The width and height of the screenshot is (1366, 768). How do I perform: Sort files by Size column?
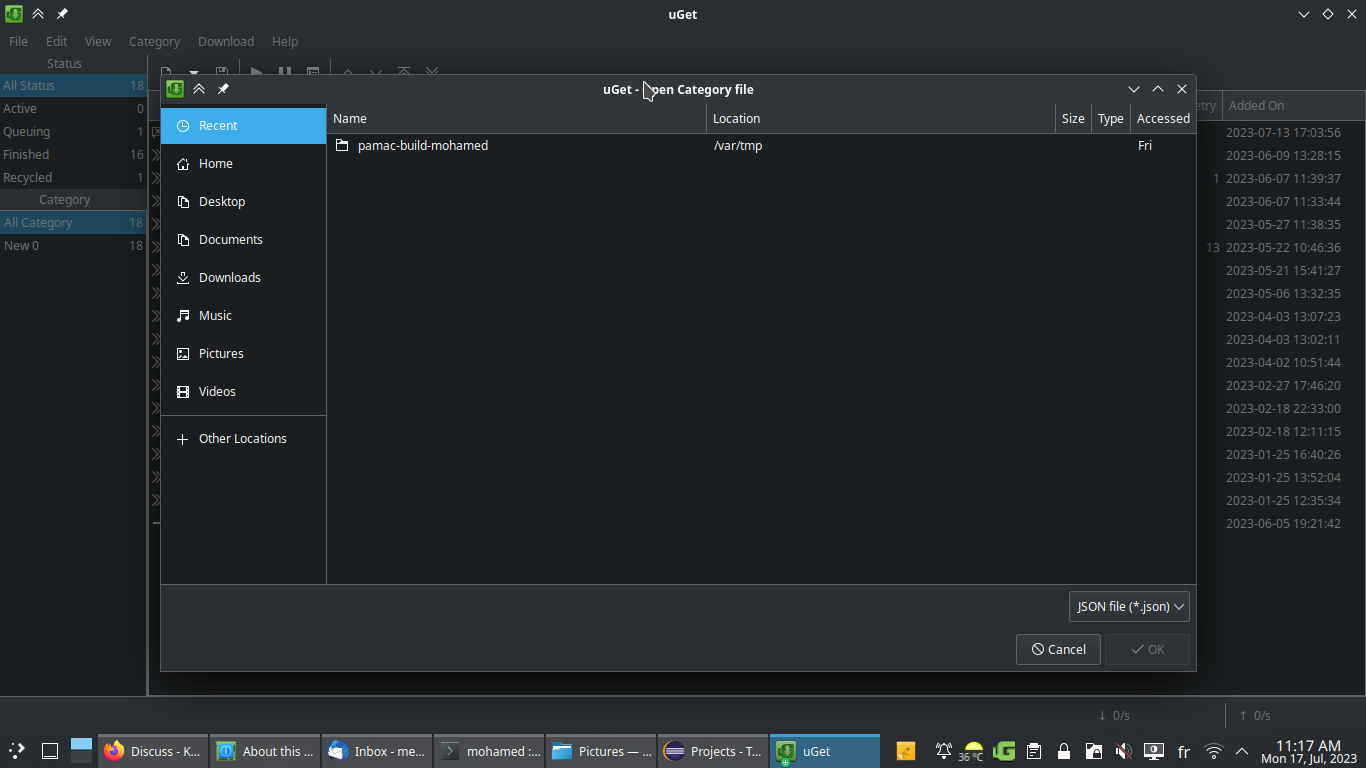point(1073,118)
